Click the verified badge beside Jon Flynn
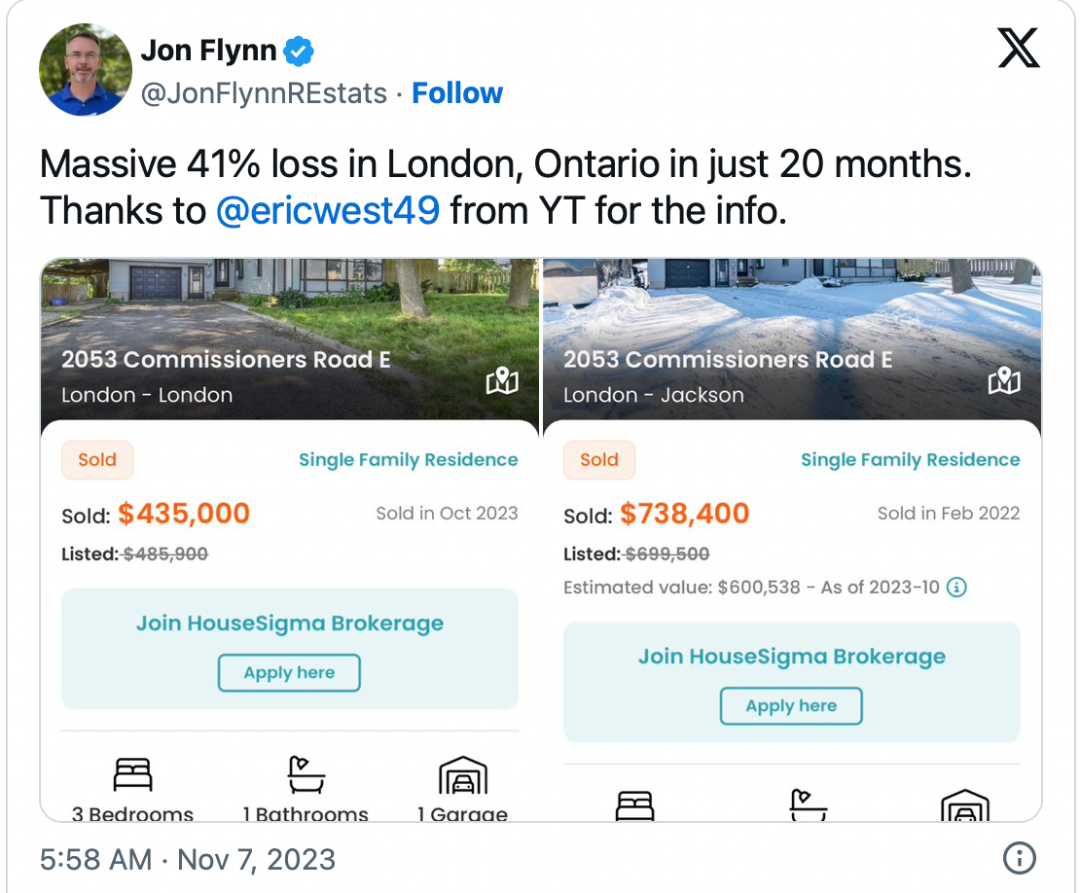This screenshot has height=893, width=1080. pyautogui.click(x=299, y=51)
